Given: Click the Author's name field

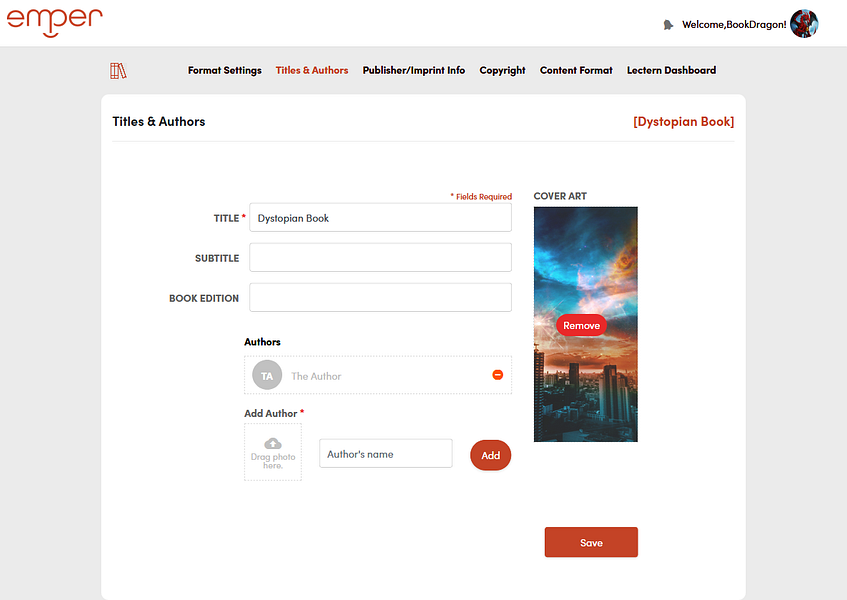Looking at the screenshot, I should tap(386, 454).
